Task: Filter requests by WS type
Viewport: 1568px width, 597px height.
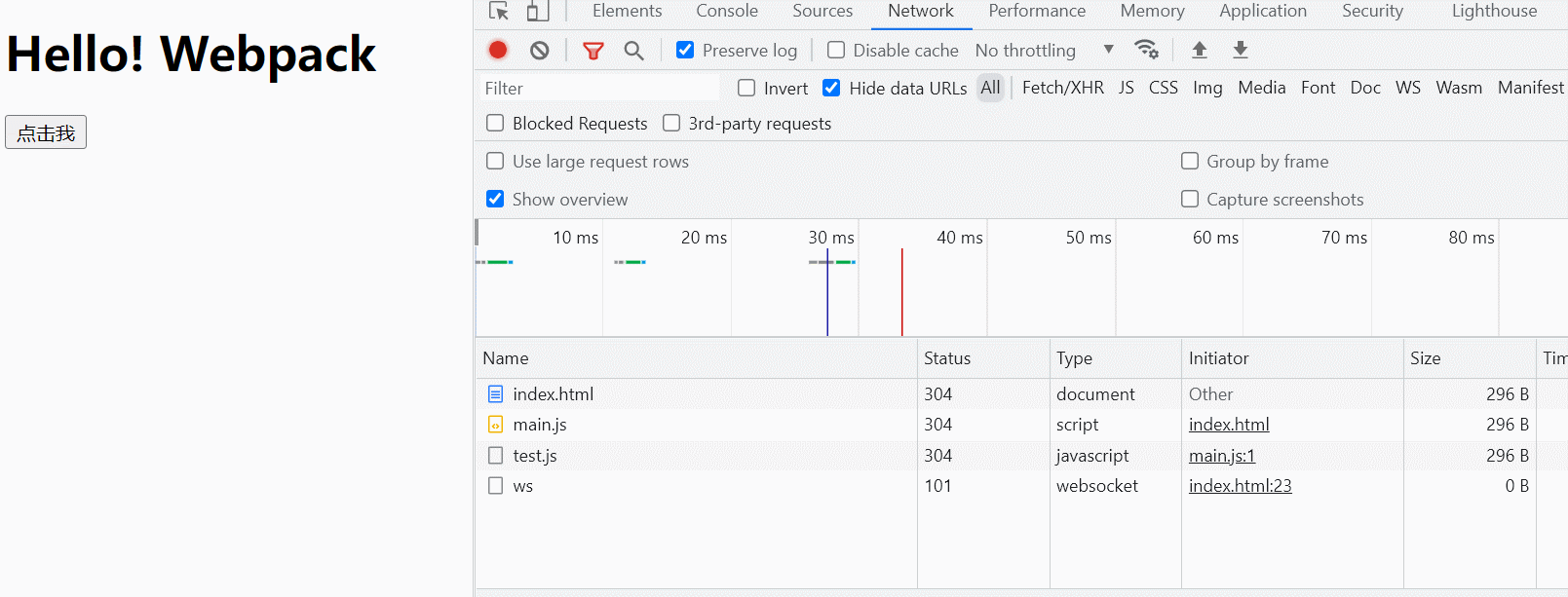Action: coord(1408,88)
